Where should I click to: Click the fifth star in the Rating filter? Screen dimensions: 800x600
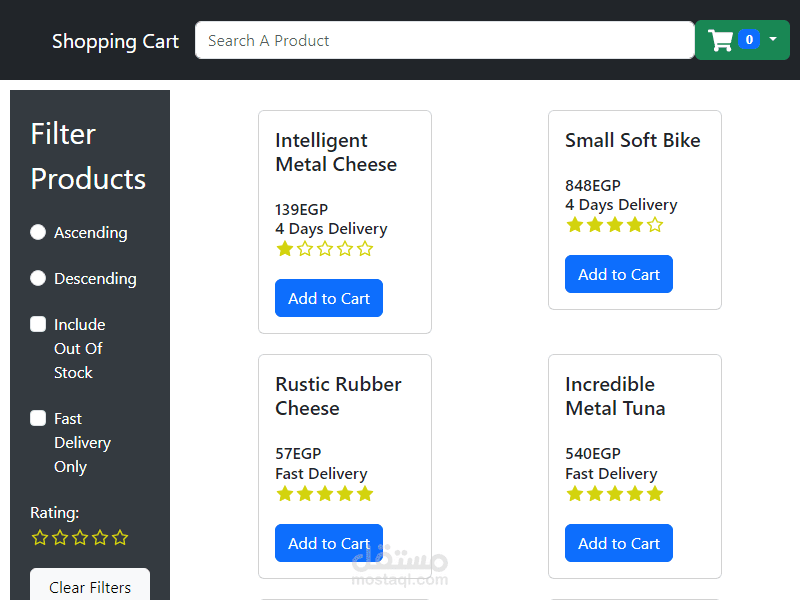tap(120, 537)
